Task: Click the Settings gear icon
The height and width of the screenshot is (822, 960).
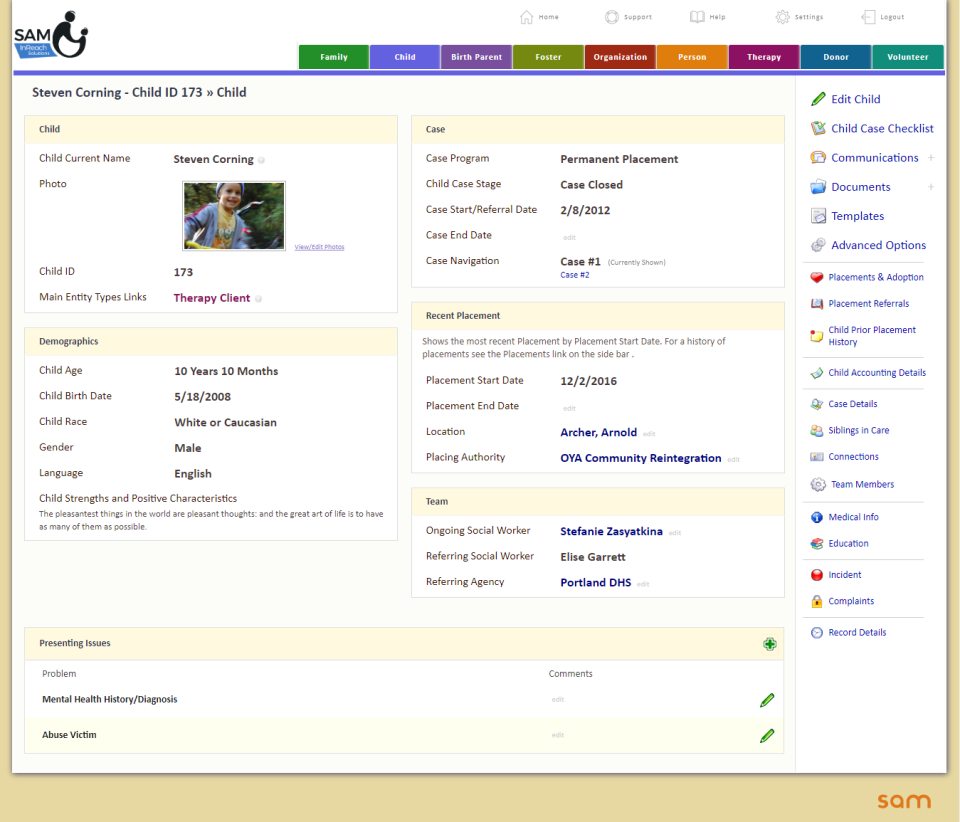Action: (x=782, y=17)
